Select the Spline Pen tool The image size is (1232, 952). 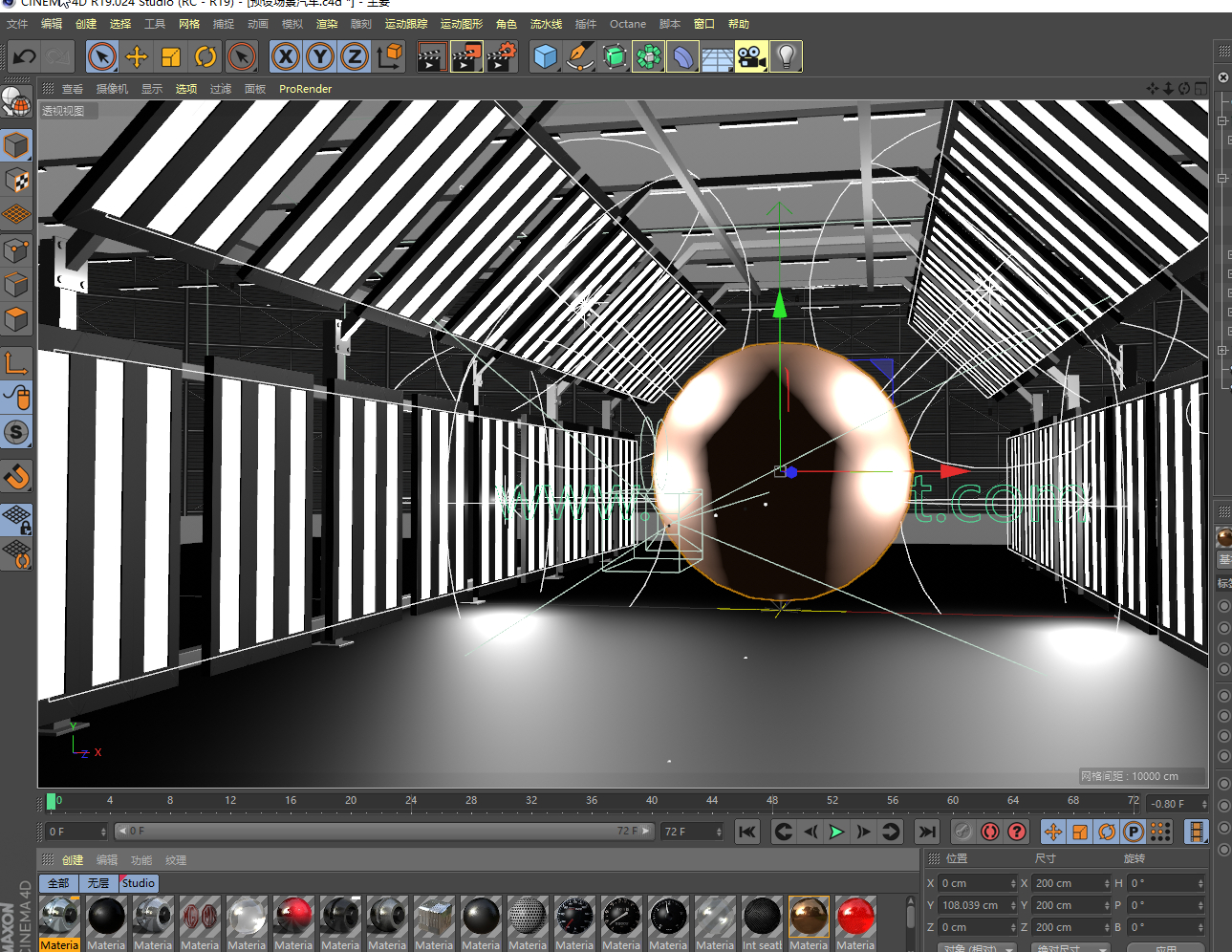(580, 57)
